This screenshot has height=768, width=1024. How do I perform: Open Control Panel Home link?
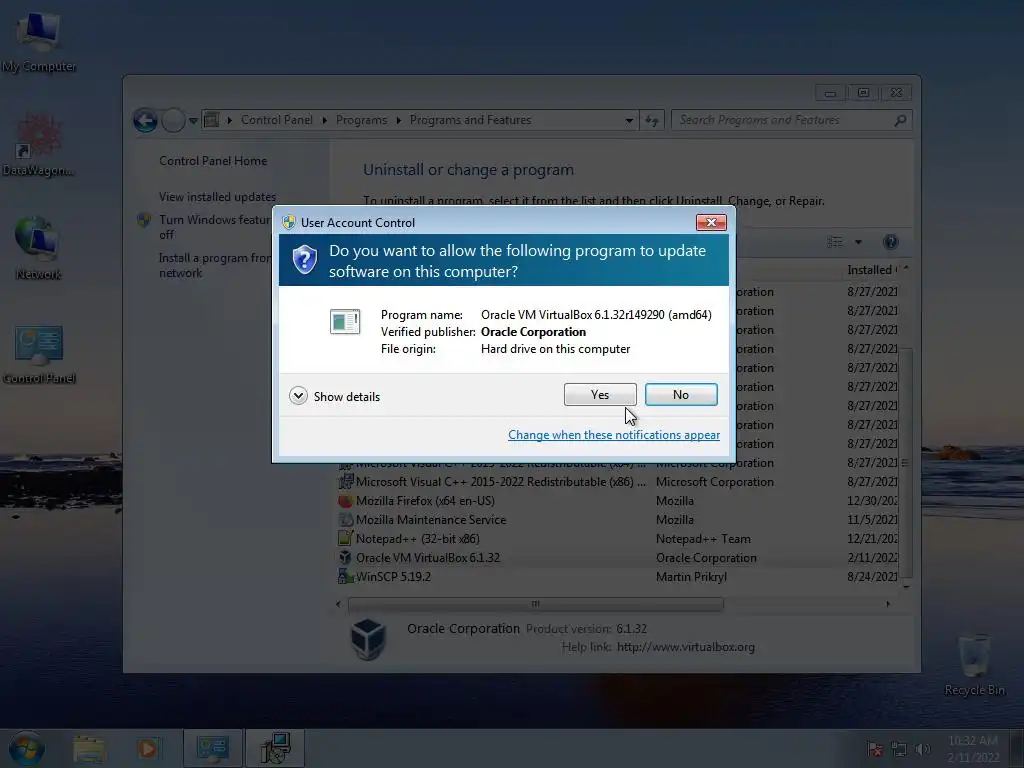click(x=213, y=161)
